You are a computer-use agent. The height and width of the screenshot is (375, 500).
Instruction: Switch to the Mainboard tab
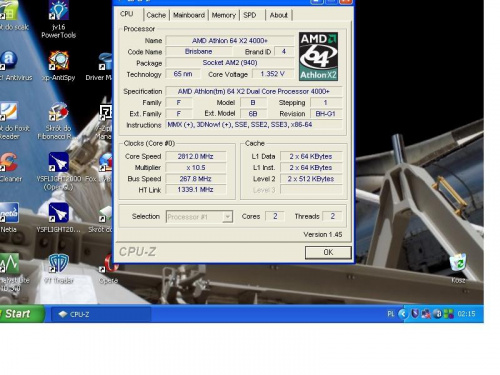tap(189, 15)
